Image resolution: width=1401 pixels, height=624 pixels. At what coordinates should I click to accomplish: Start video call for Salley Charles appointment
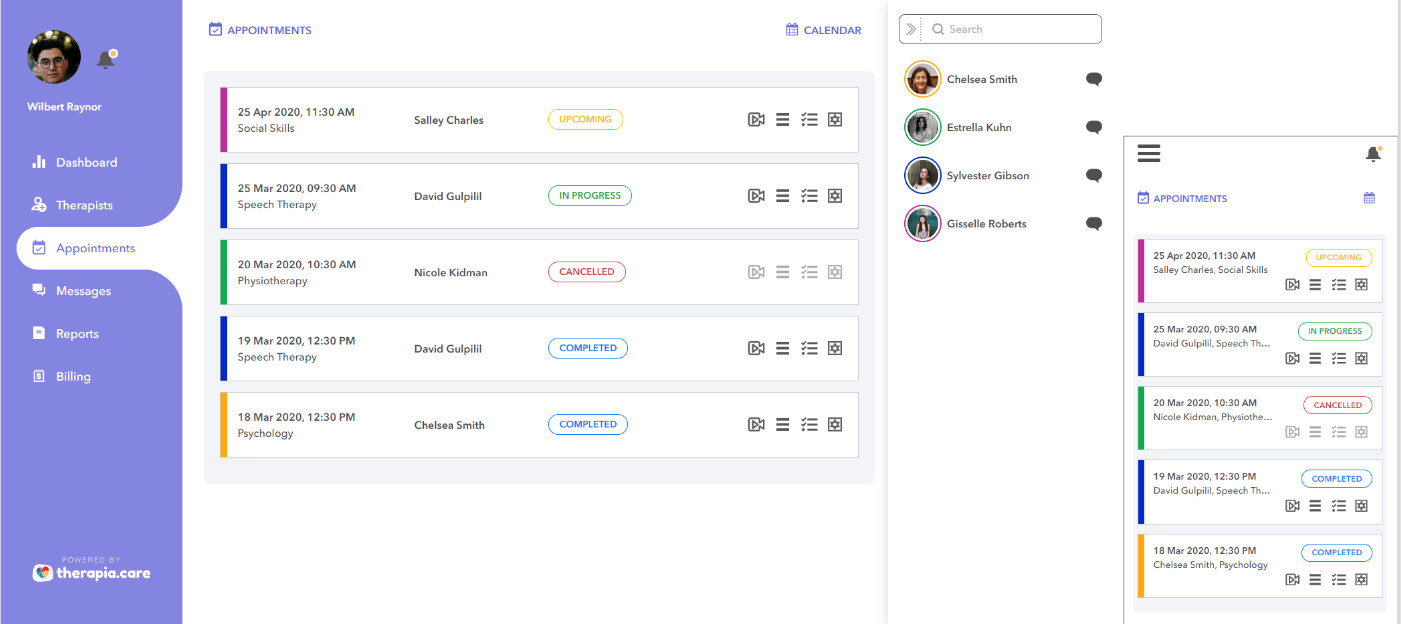(x=756, y=120)
